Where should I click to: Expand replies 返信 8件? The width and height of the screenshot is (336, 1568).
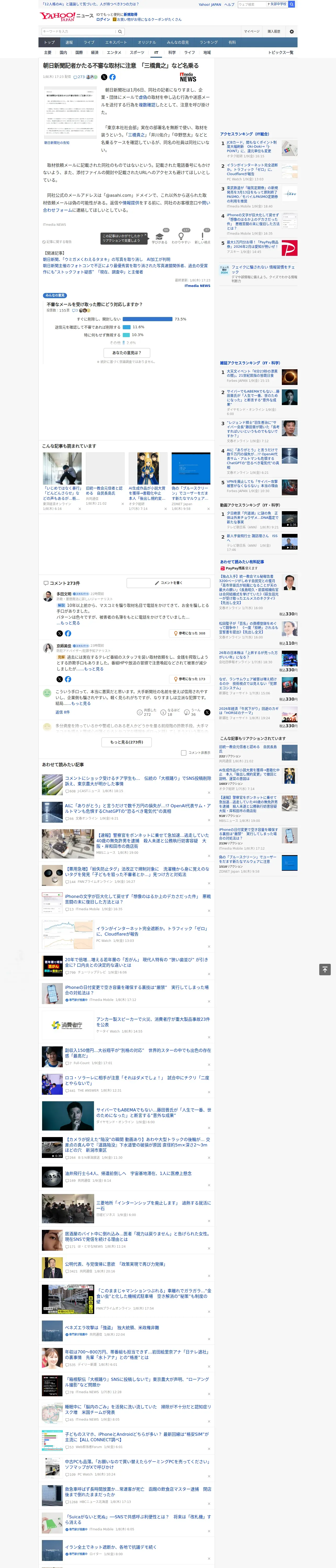coord(62,712)
